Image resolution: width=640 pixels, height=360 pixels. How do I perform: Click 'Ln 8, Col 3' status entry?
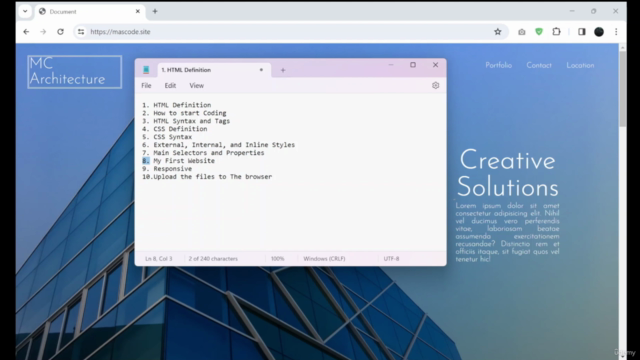coord(159,259)
